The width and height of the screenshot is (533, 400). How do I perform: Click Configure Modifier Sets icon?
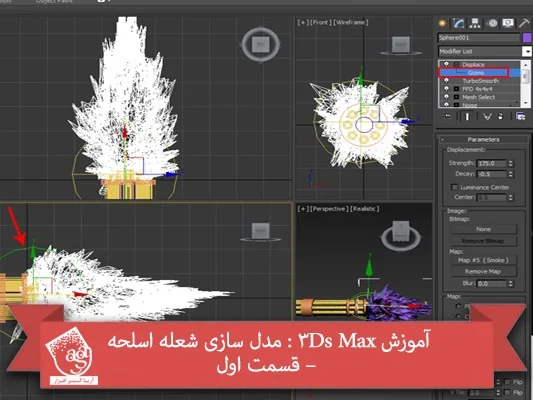coord(520,117)
